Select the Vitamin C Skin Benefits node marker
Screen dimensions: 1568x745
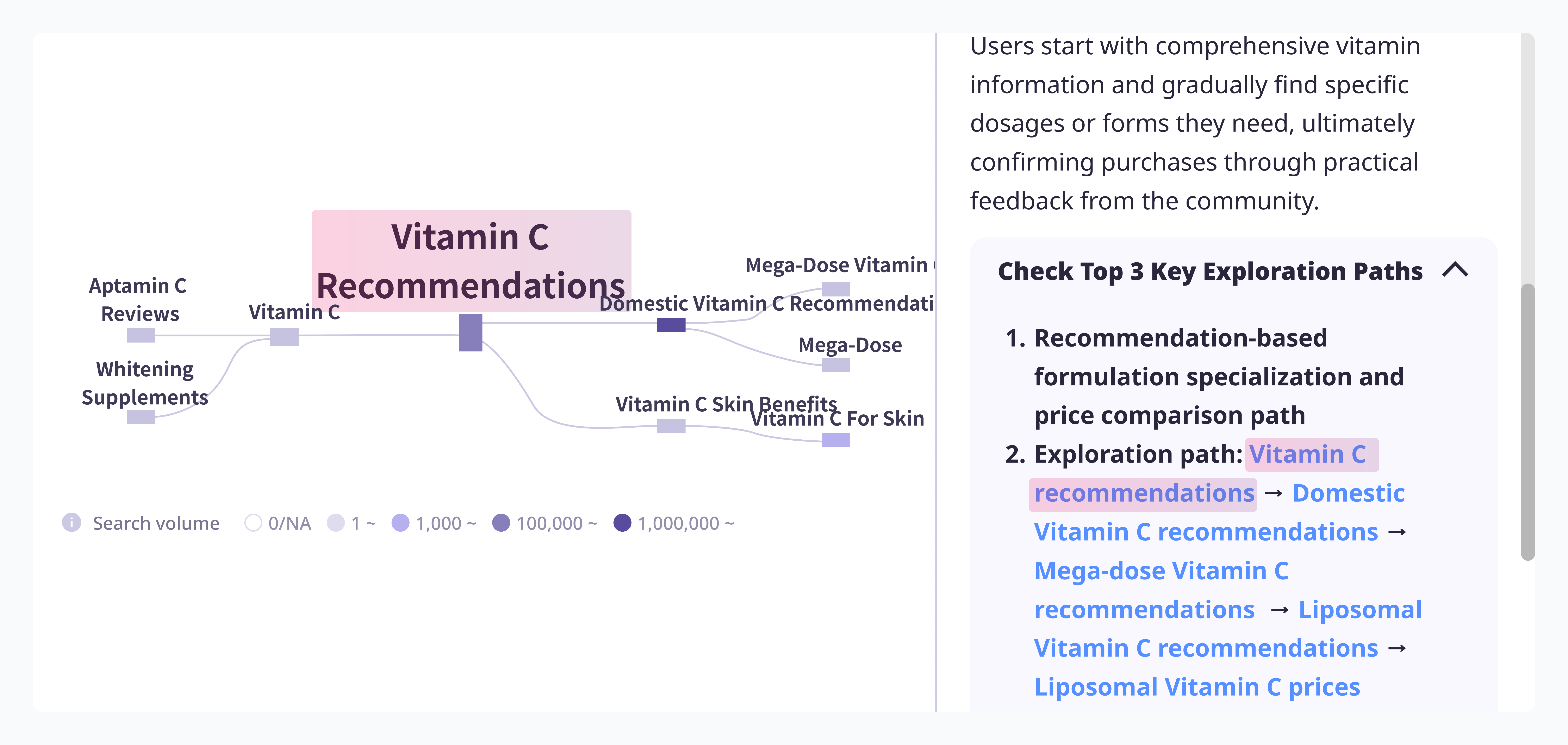(671, 426)
